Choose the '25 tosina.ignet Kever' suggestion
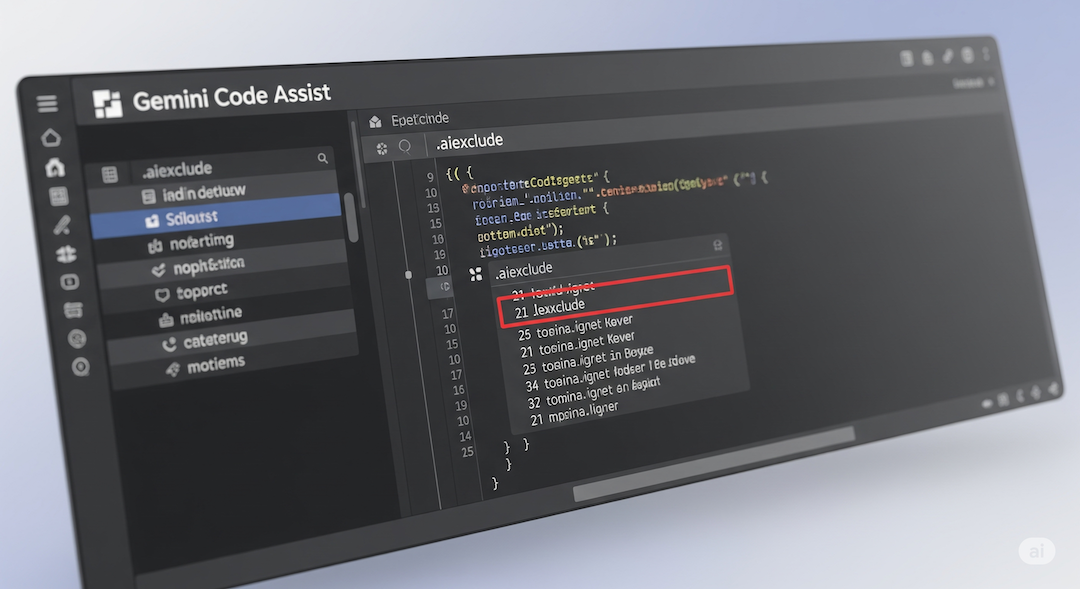1080x589 pixels. pos(576,329)
